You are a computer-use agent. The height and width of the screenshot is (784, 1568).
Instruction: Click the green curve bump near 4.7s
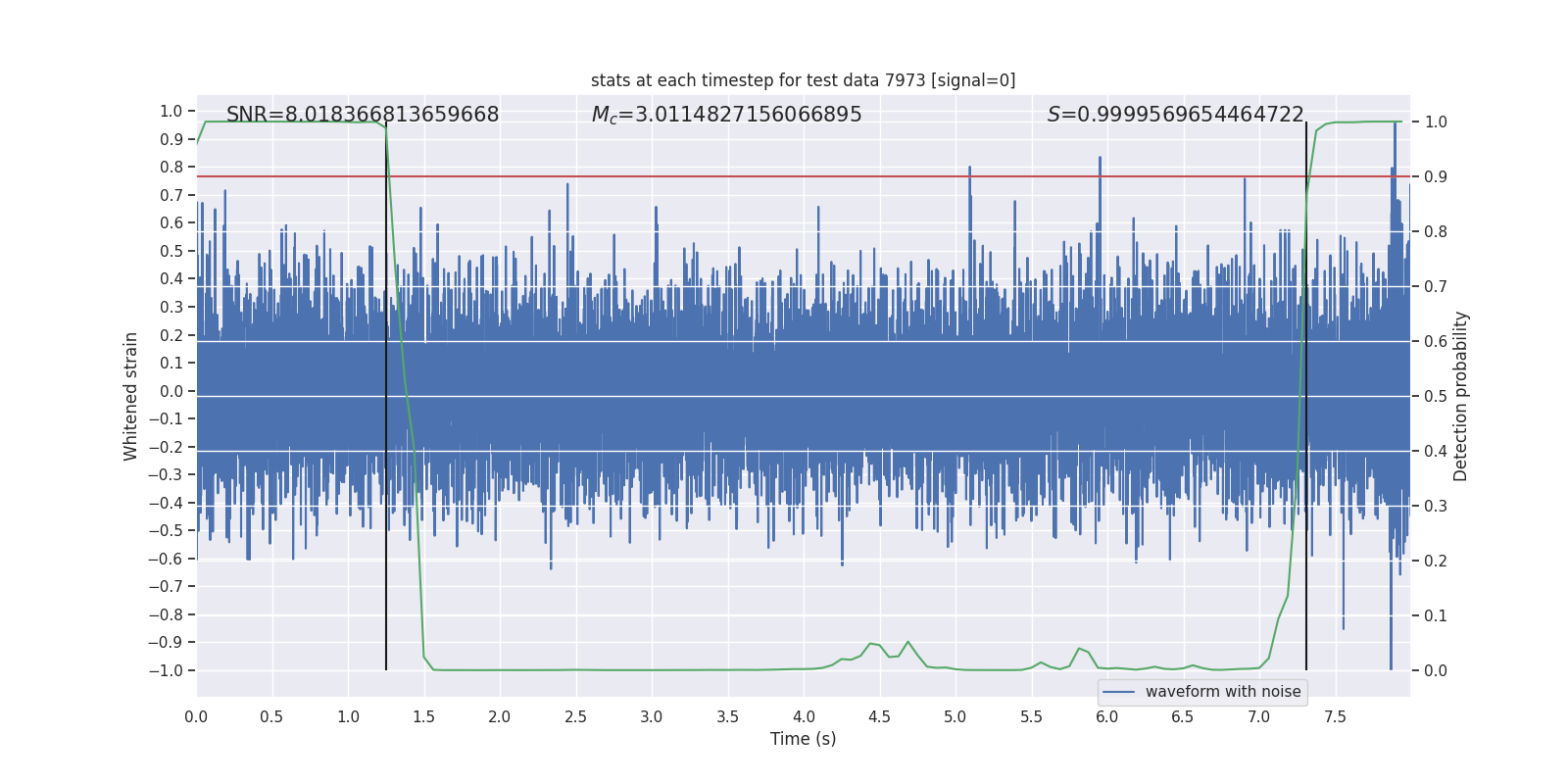pos(907,643)
